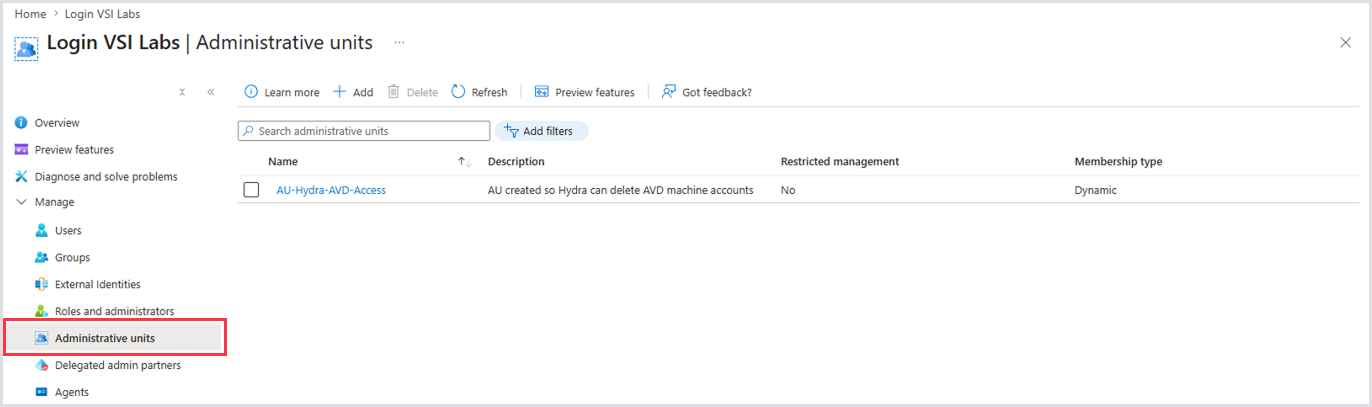1372x407 pixels.
Task: Collapse the Manage section
Action: (21, 202)
